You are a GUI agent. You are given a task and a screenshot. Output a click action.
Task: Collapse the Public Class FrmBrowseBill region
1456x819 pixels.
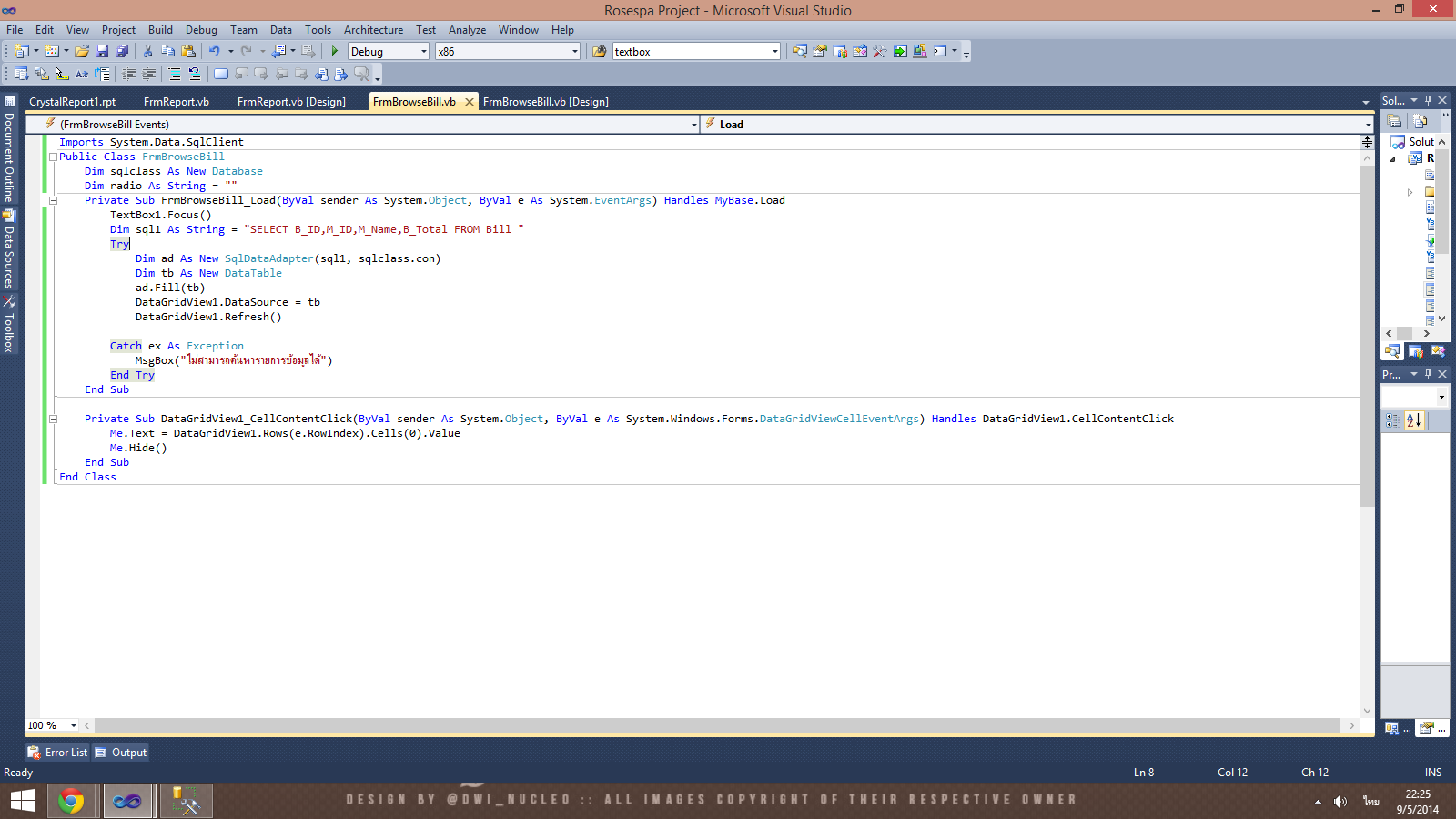tap(53, 157)
